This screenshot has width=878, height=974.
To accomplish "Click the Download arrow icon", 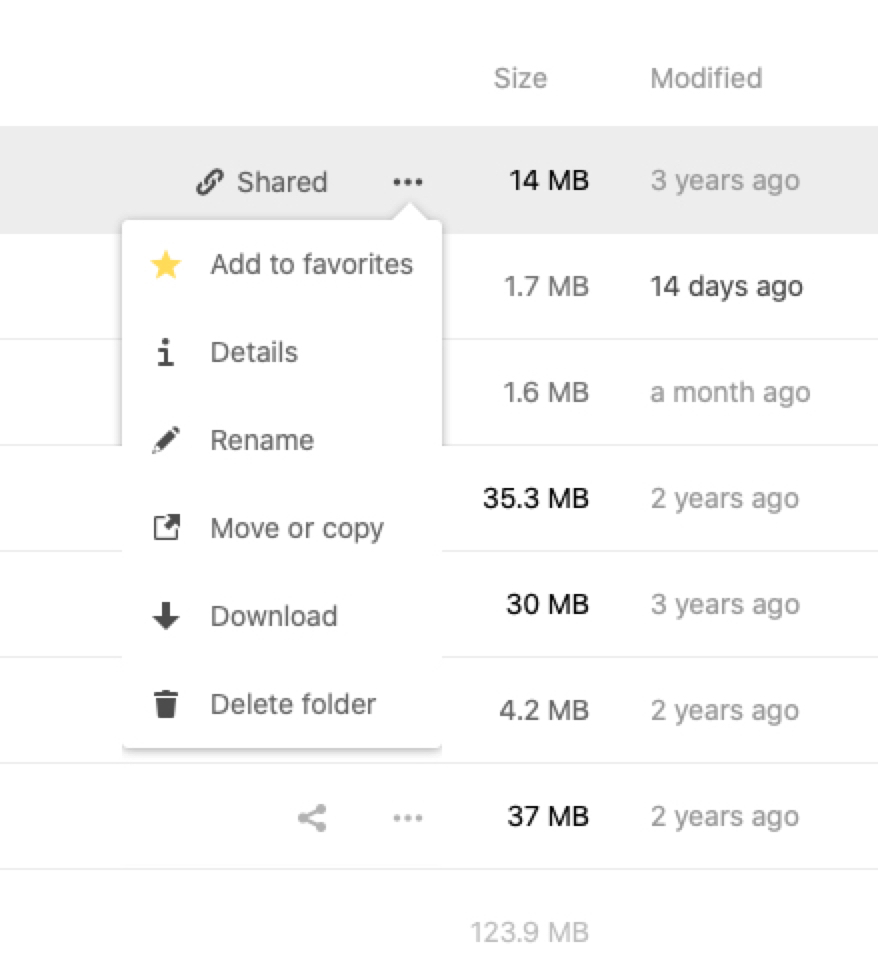I will click(x=166, y=616).
